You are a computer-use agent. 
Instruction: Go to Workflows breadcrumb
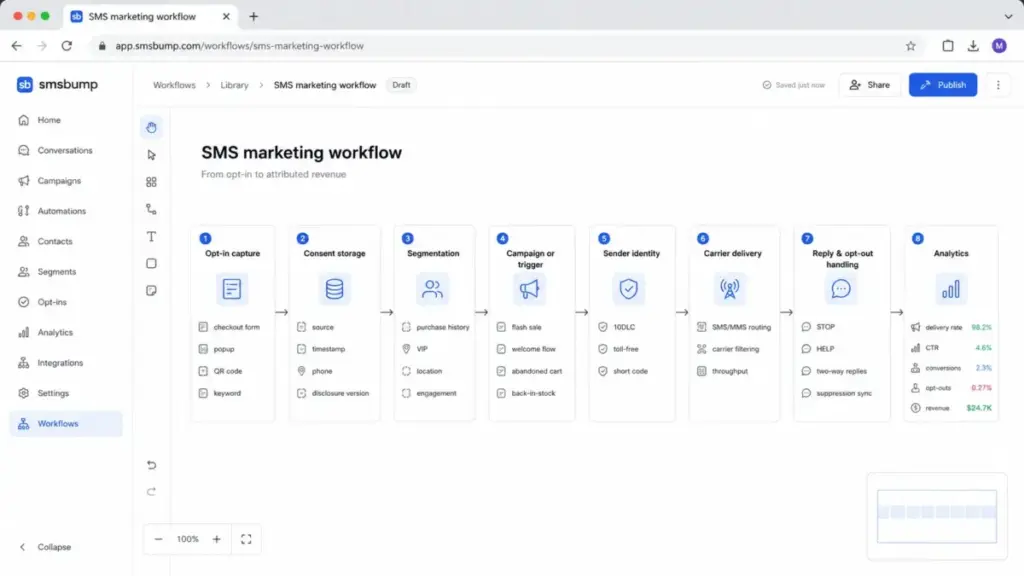click(174, 85)
